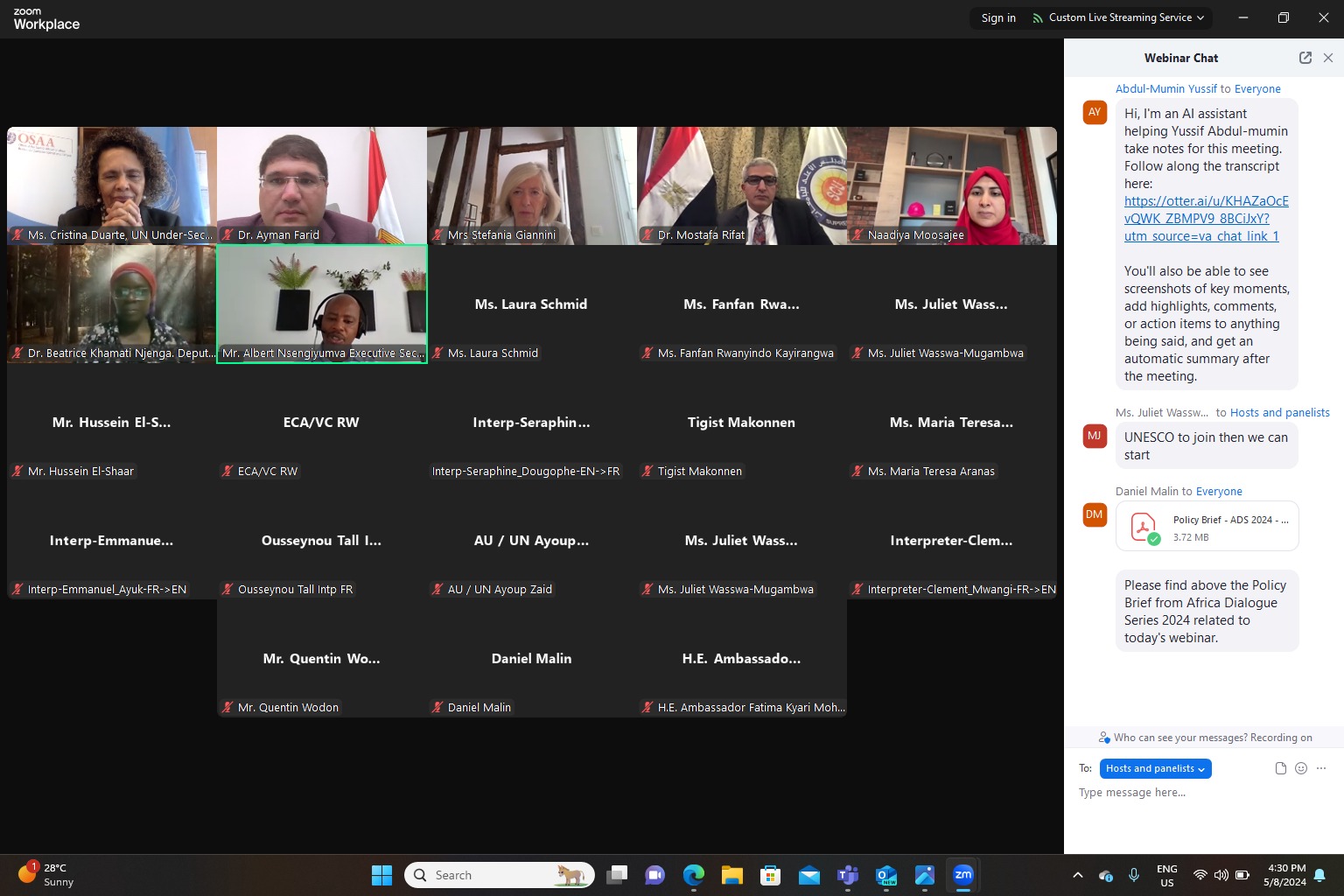1344x896 pixels.
Task: Select Mr. Albert Nsengiyumva's highlighted video tile
Action: [322, 304]
